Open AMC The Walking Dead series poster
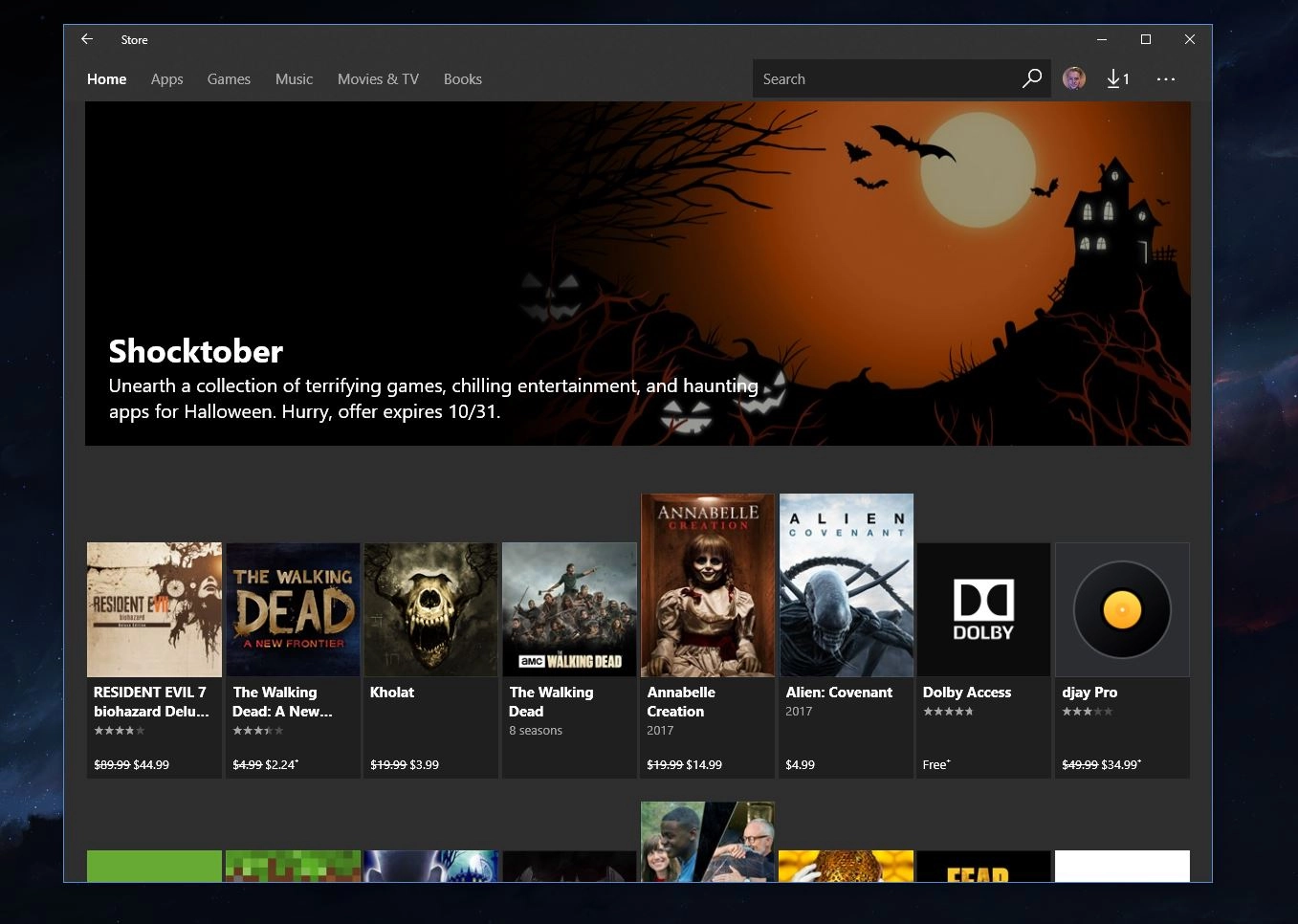Image resolution: width=1298 pixels, height=924 pixels. [569, 609]
